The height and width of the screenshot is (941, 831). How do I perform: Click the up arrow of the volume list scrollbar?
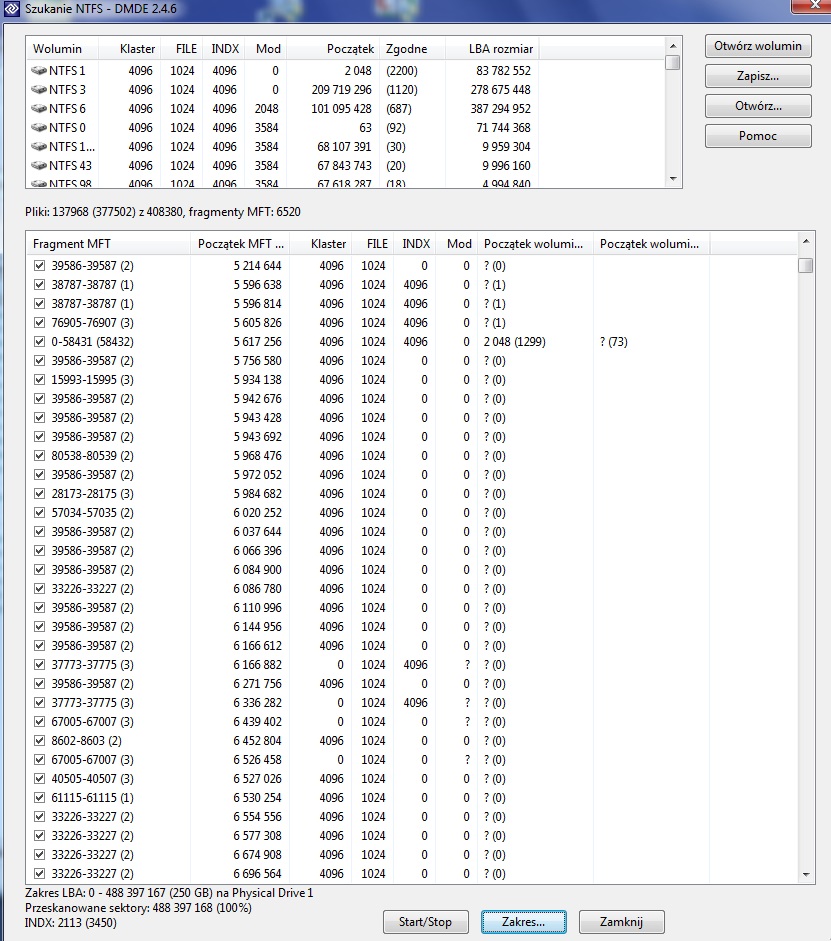pyautogui.click(x=673, y=46)
